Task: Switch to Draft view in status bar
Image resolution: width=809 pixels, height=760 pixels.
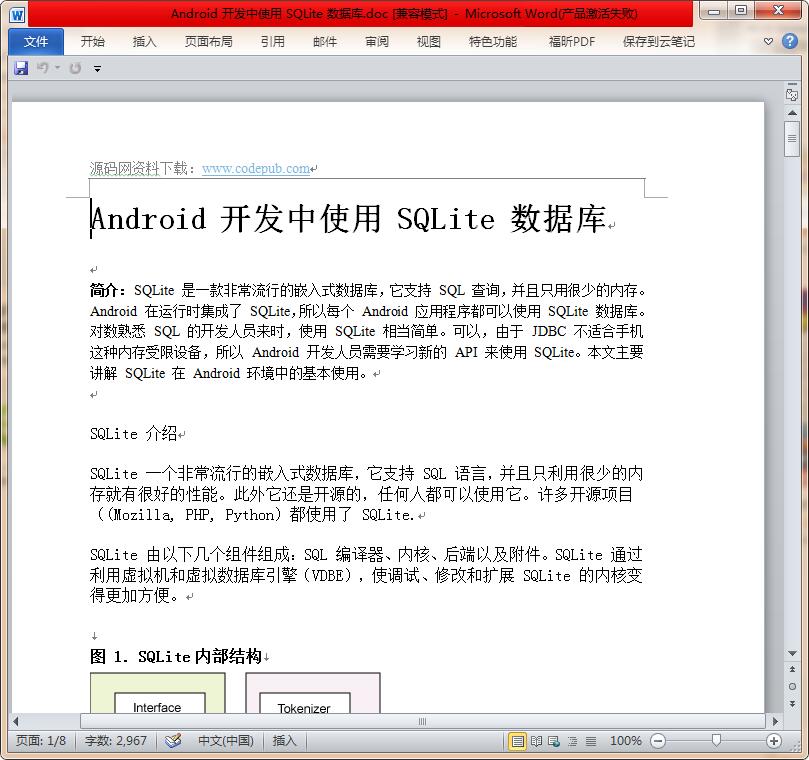Action: coord(590,741)
